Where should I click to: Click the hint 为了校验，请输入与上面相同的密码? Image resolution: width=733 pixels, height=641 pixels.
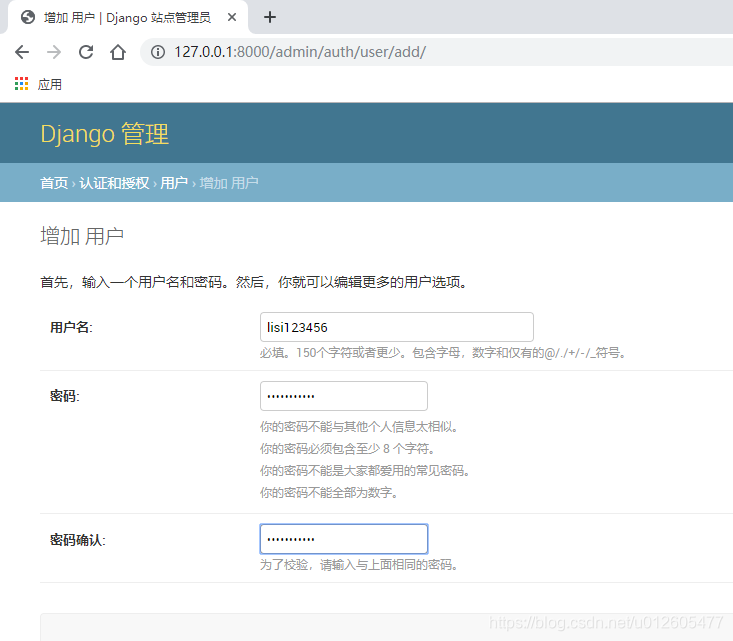point(359,565)
